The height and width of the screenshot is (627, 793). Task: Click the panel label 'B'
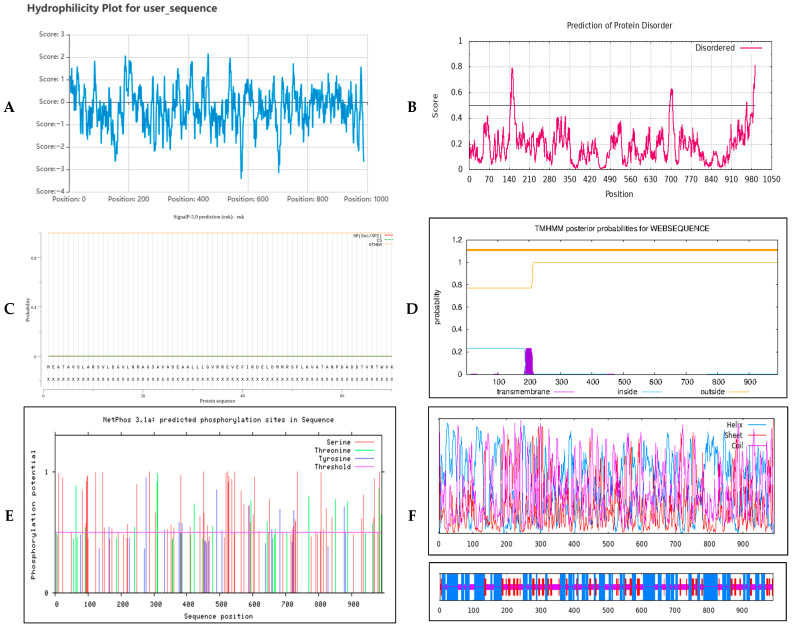point(412,107)
